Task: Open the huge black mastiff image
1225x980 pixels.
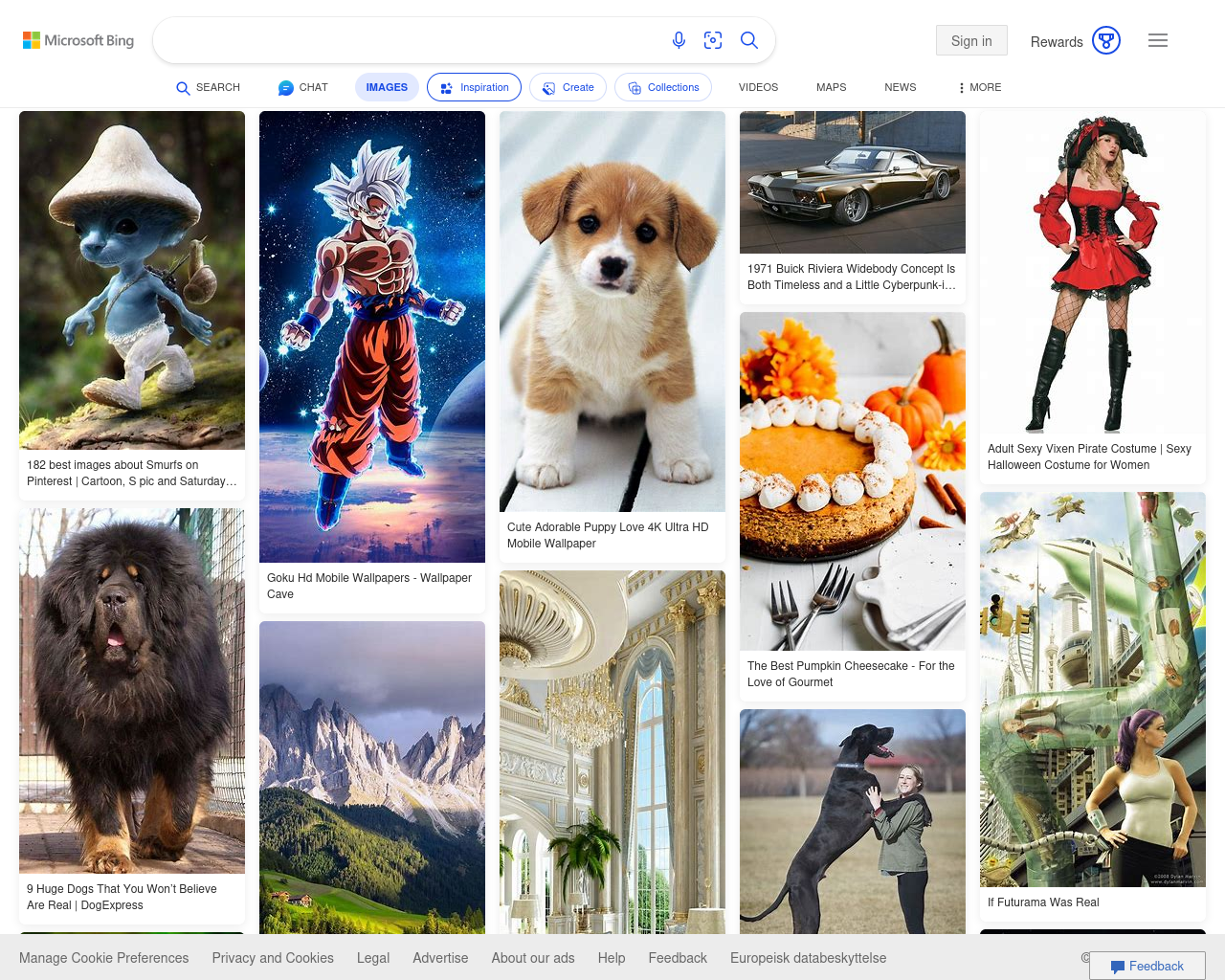Action: (x=132, y=691)
